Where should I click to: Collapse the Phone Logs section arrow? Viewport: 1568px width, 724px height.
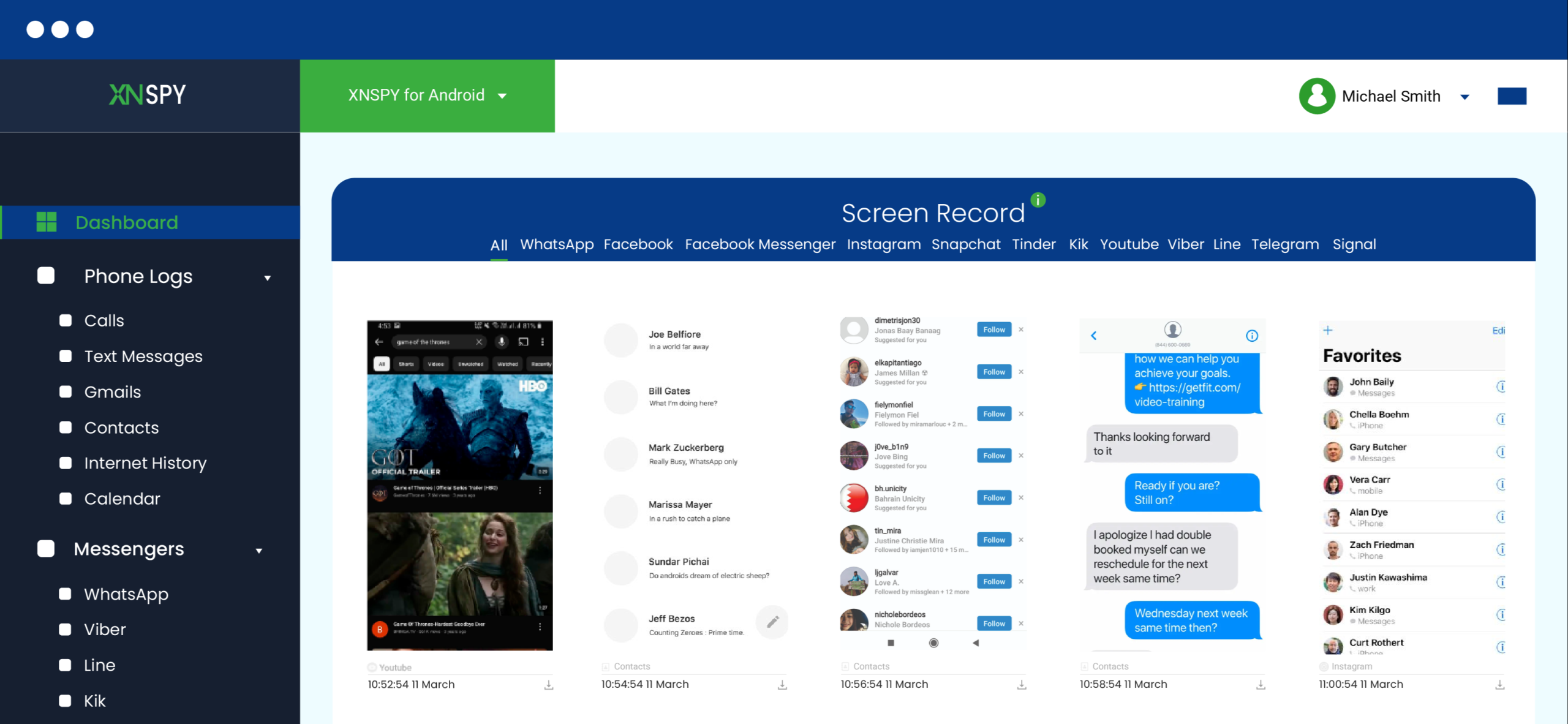[x=268, y=278]
